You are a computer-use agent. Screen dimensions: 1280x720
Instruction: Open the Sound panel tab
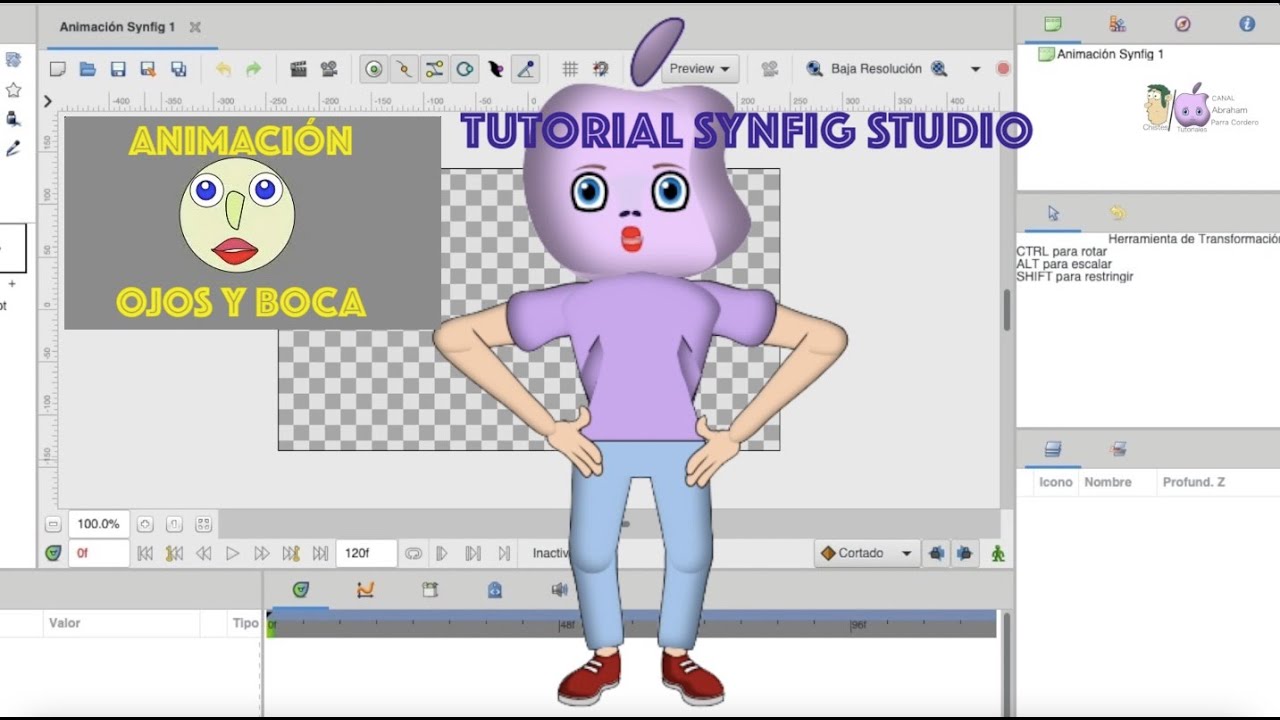(559, 590)
